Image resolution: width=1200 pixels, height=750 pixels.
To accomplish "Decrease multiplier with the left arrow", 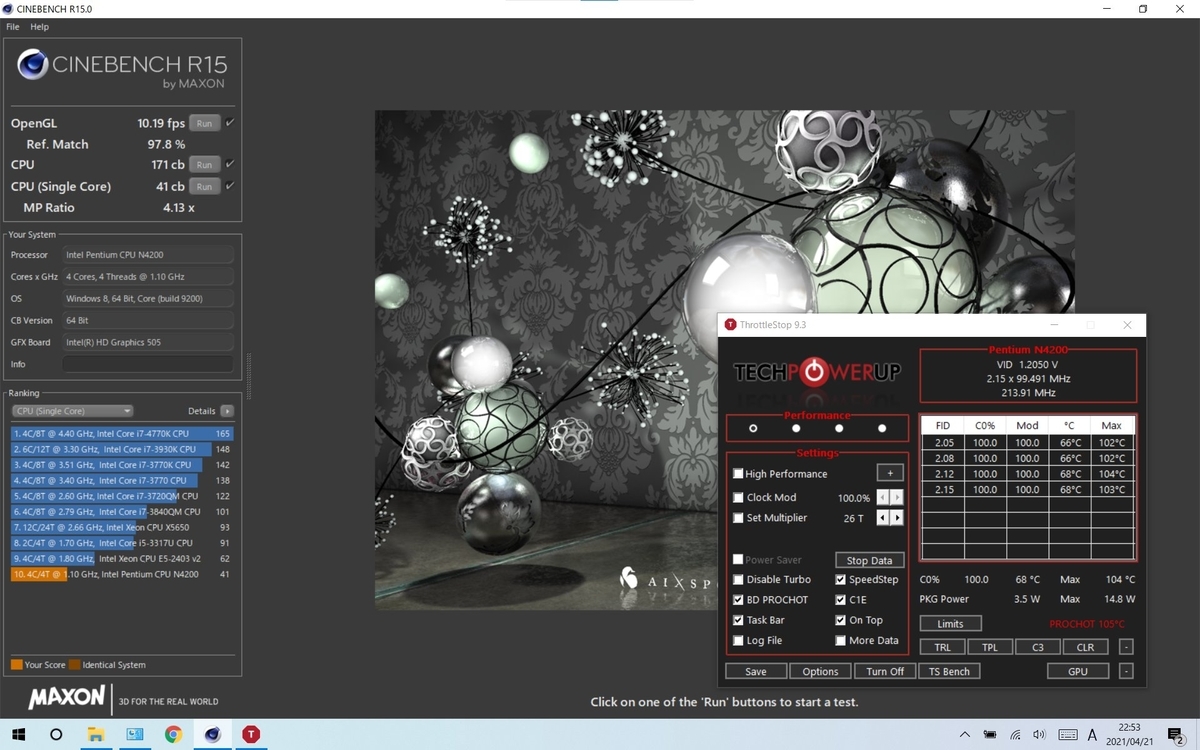I will point(883,518).
